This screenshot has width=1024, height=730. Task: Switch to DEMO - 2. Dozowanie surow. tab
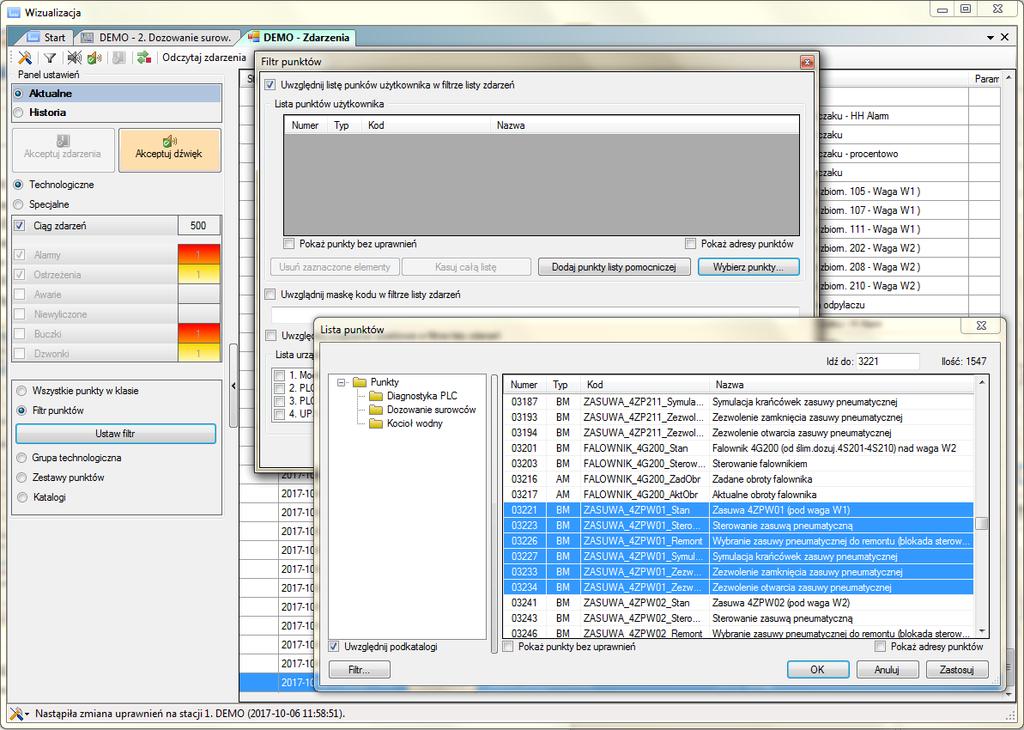[x=157, y=37]
